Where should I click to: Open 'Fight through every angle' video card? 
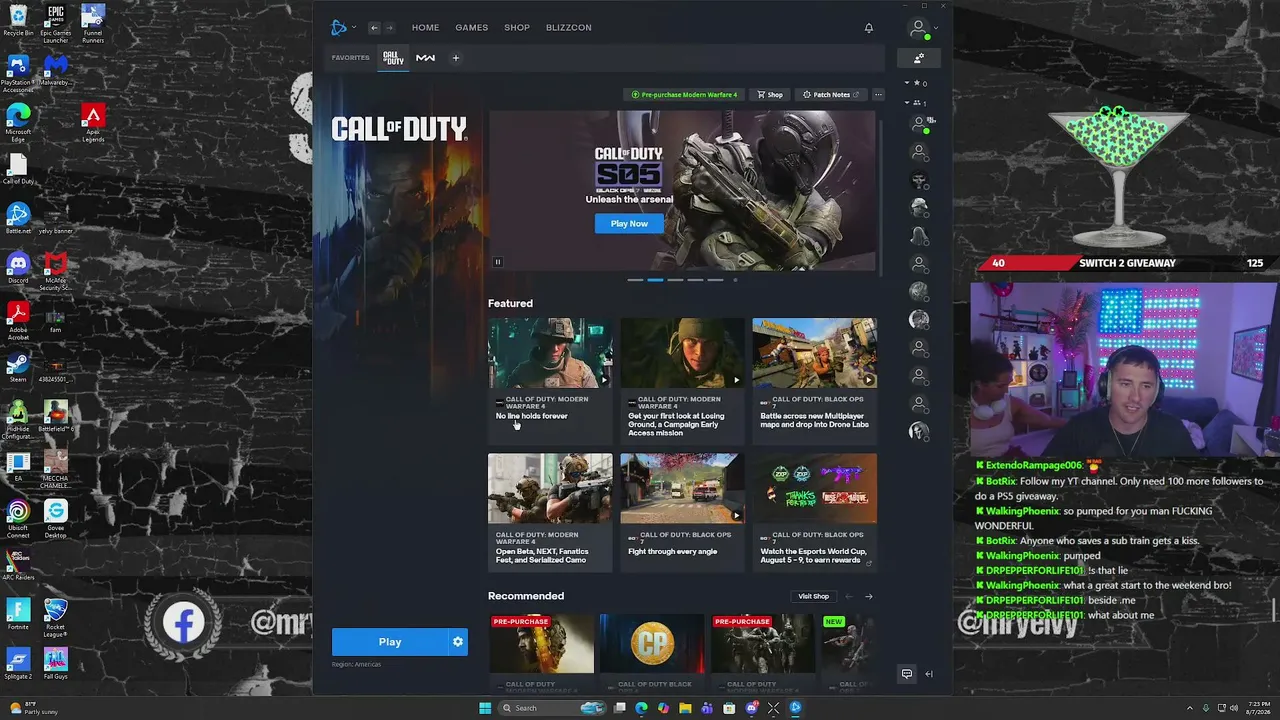click(x=682, y=512)
